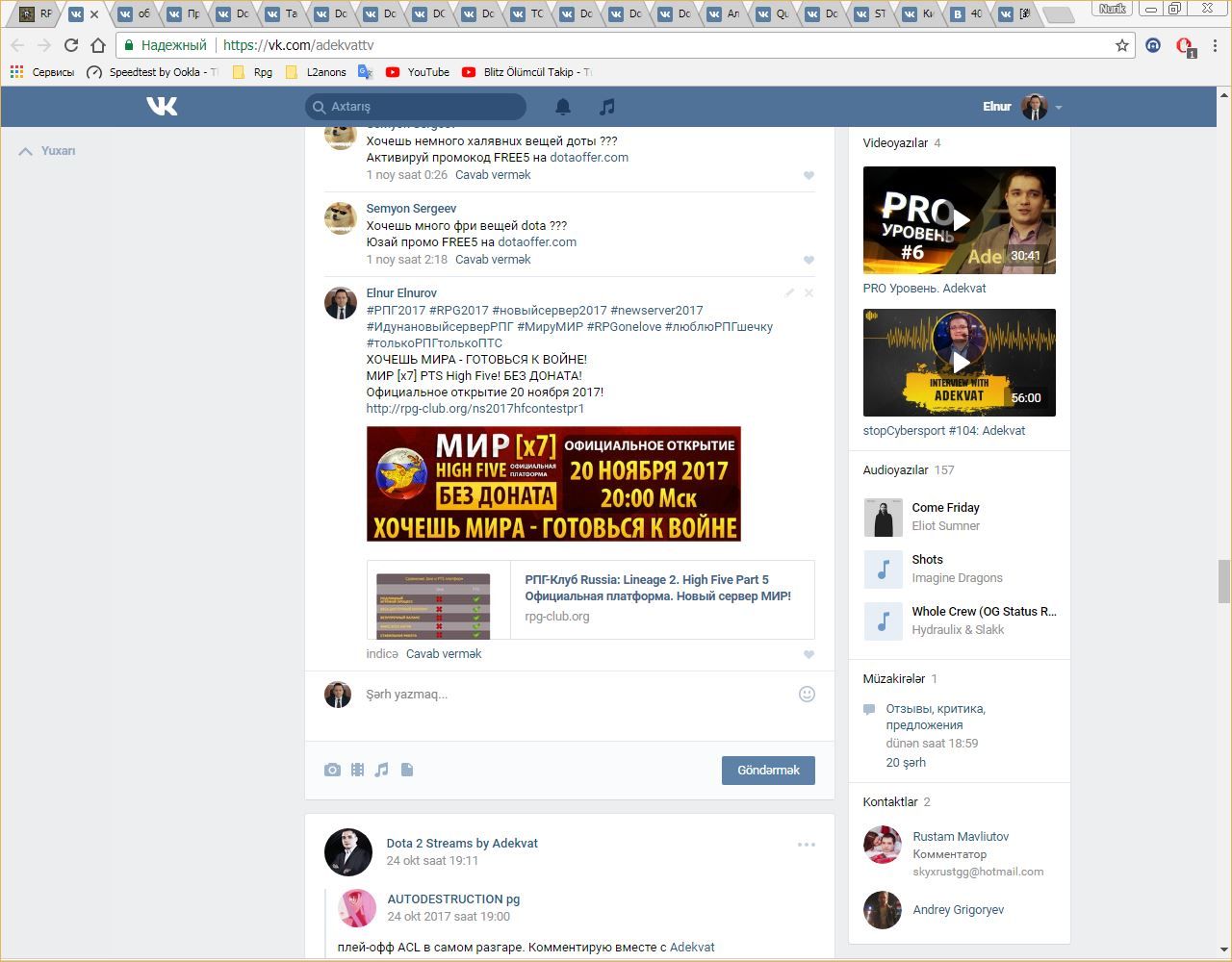Open Elnur profile dropdown arrow

point(1059,108)
